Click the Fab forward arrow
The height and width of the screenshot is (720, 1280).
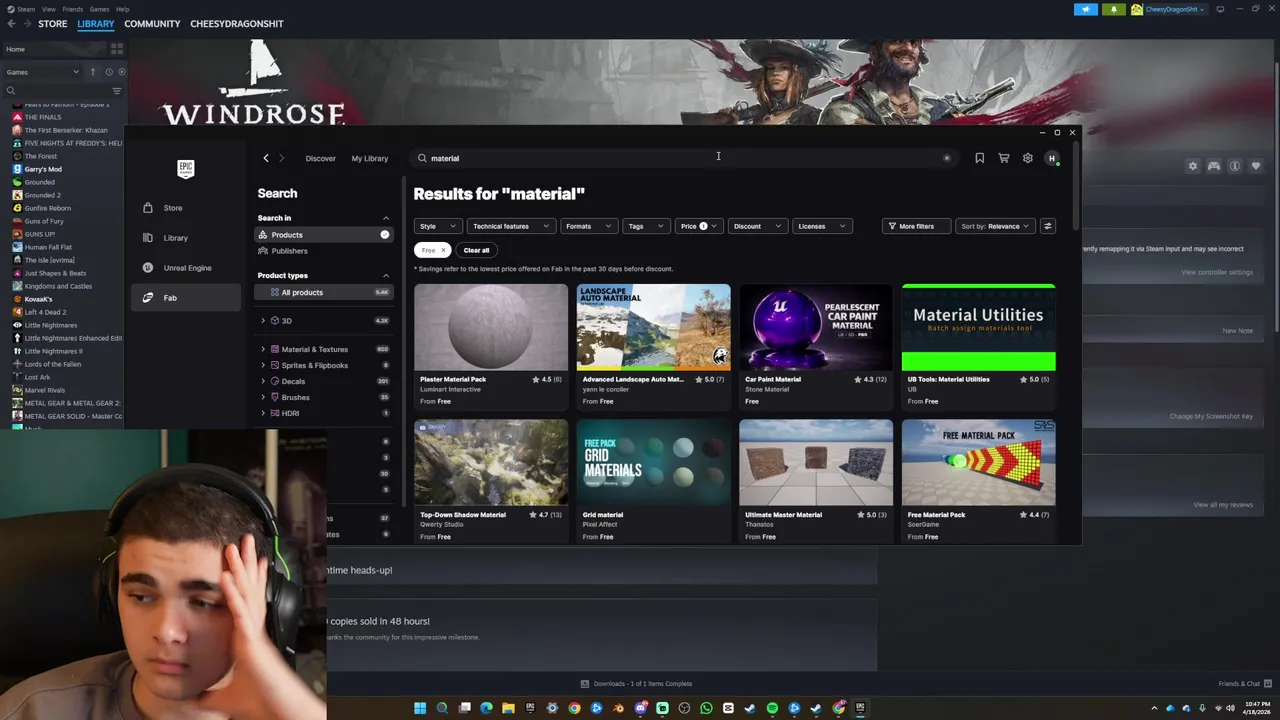(281, 158)
